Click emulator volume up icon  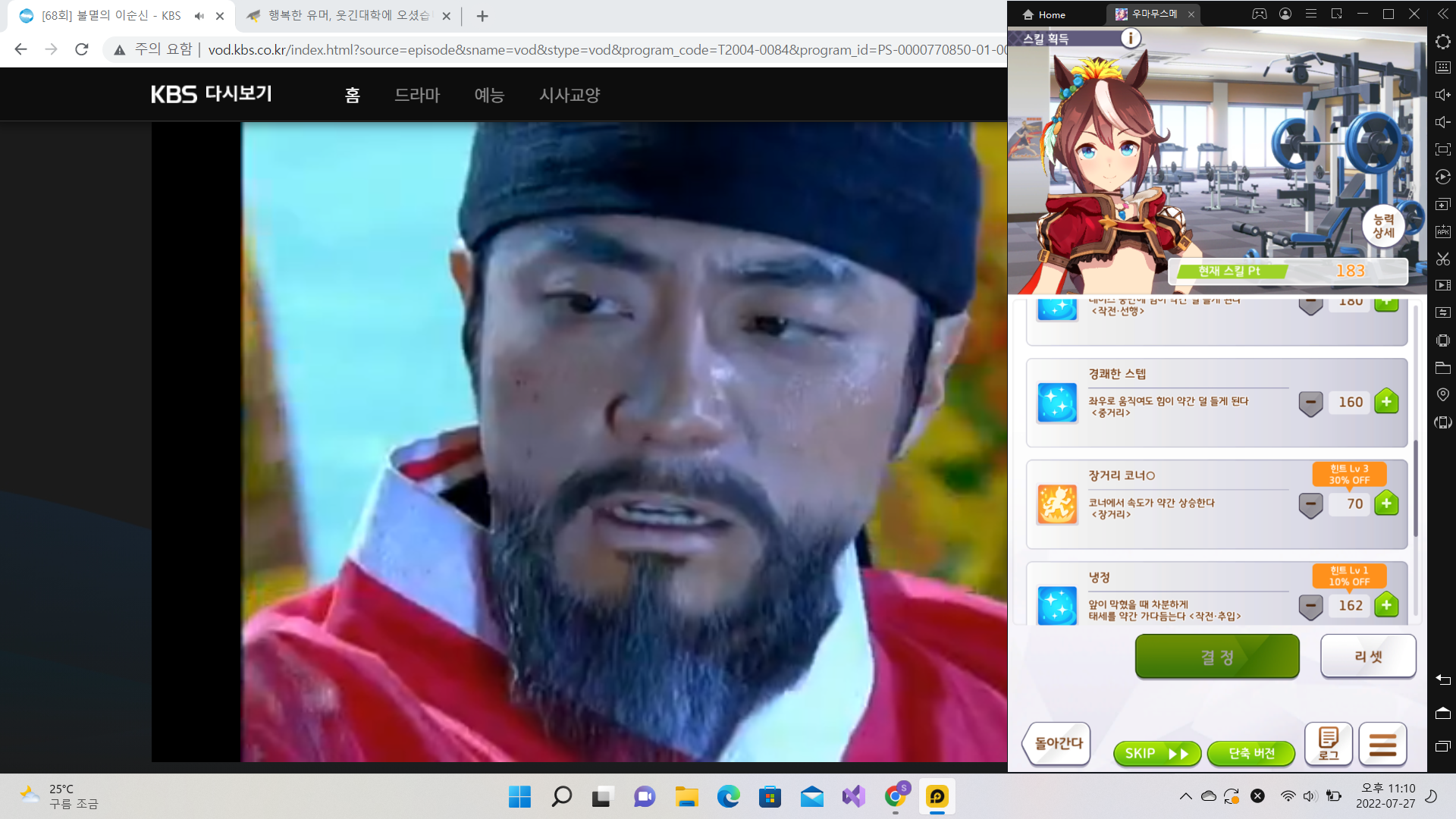point(1442,95)
